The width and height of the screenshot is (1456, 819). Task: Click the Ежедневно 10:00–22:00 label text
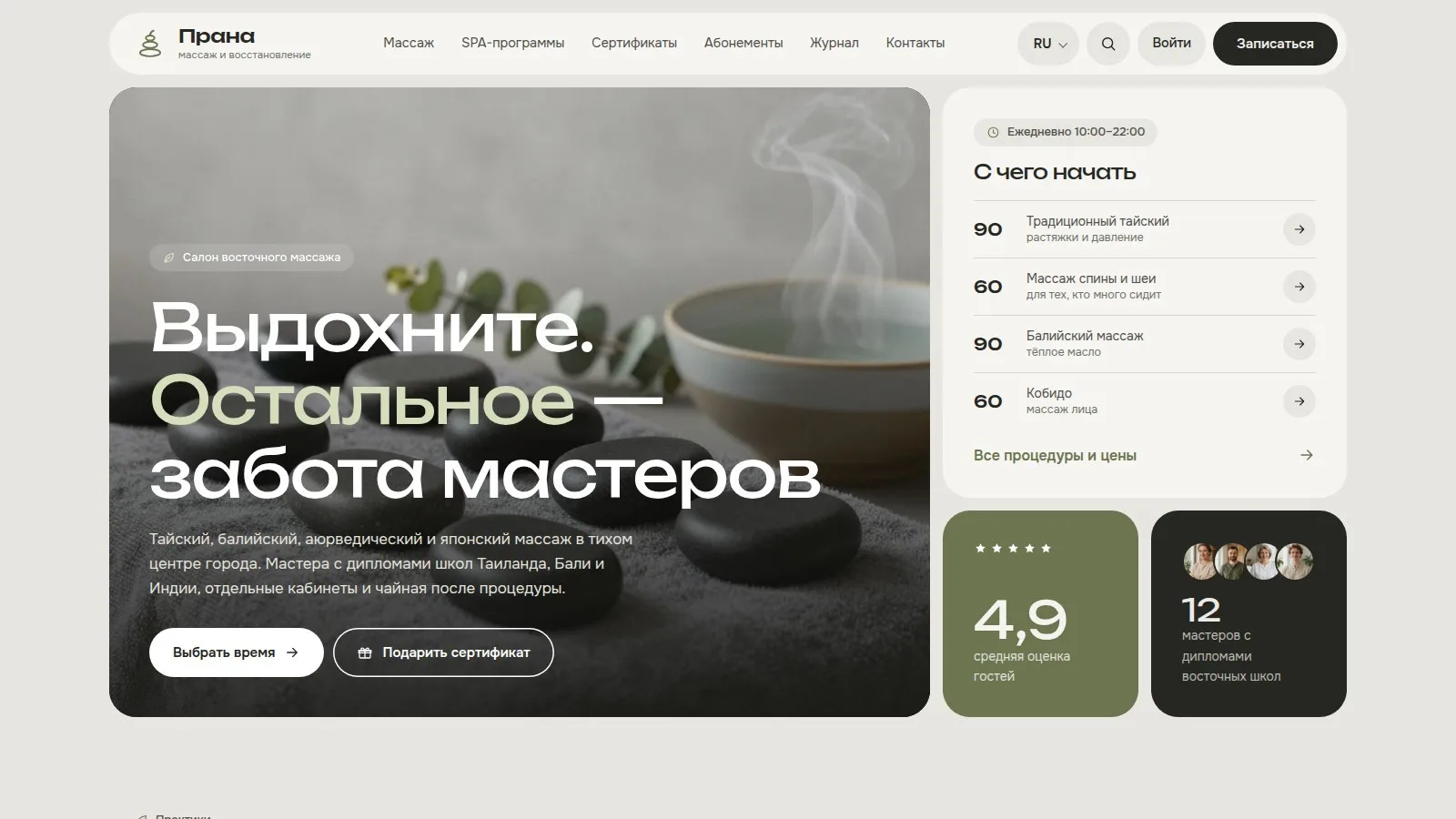click(x=1076, y=132)
